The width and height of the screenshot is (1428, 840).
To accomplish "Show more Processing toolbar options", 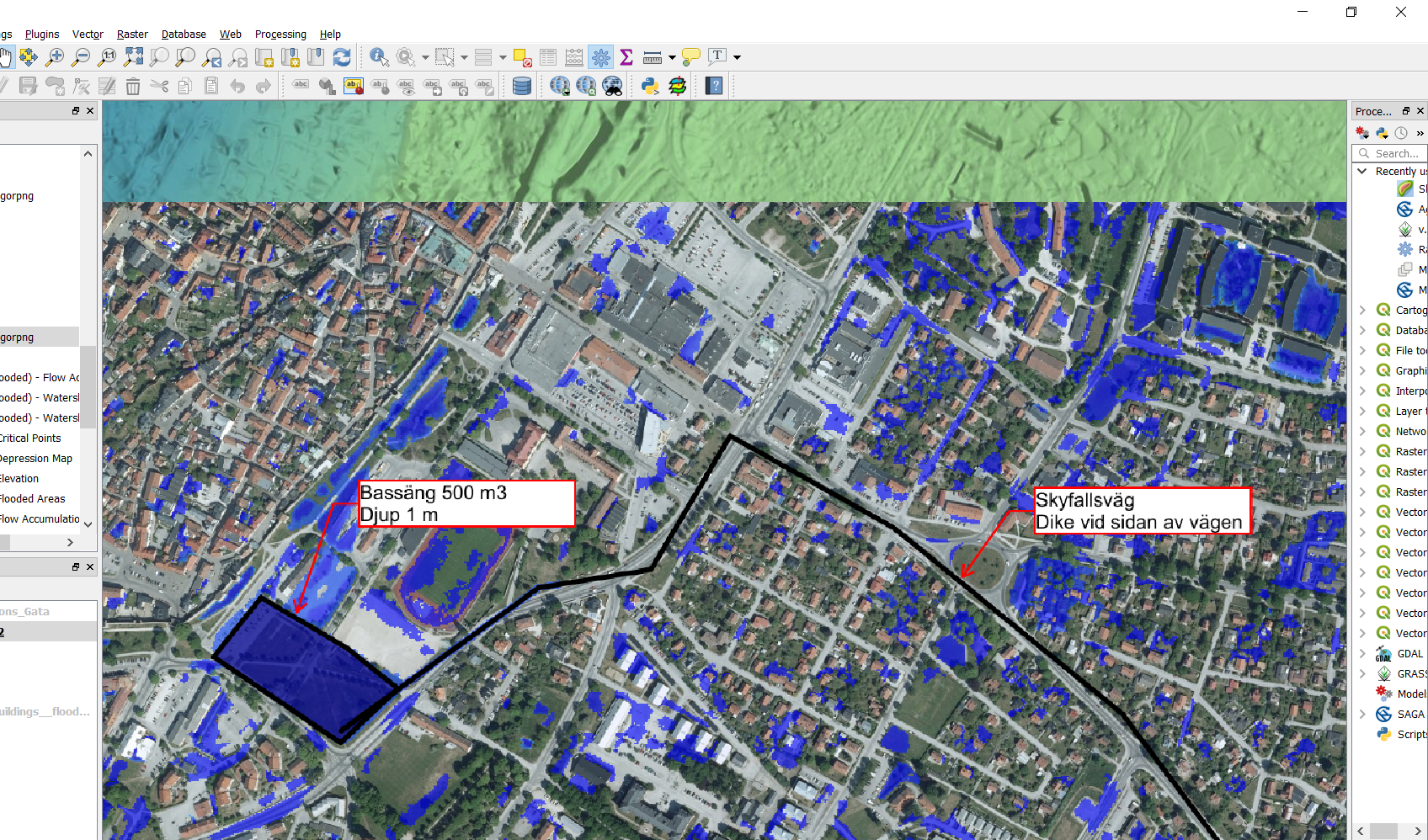I will 1420,133.
